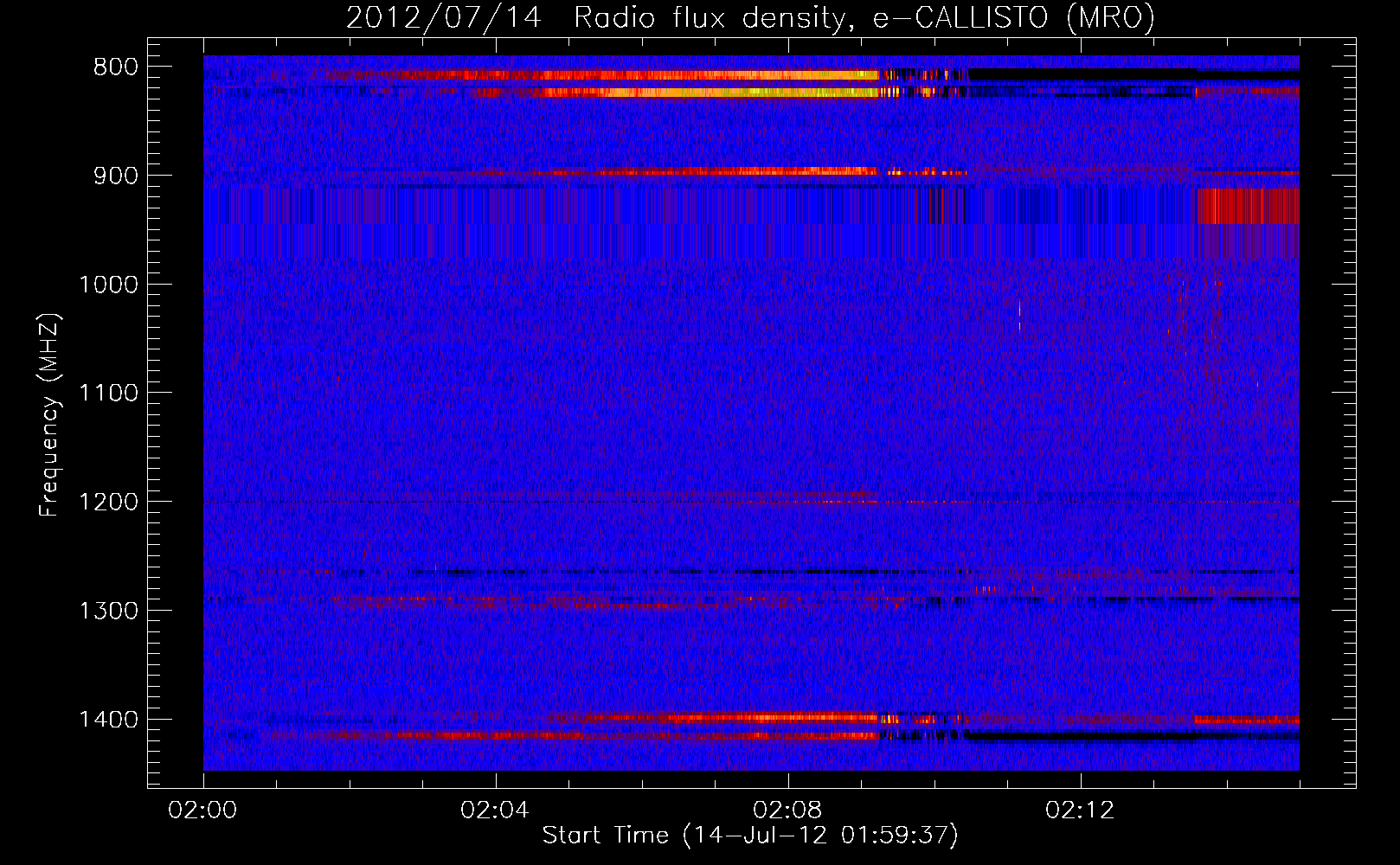
Task: Click the plot title '2012/07/14 Radio flux density'
Action: tap(750, 17)
